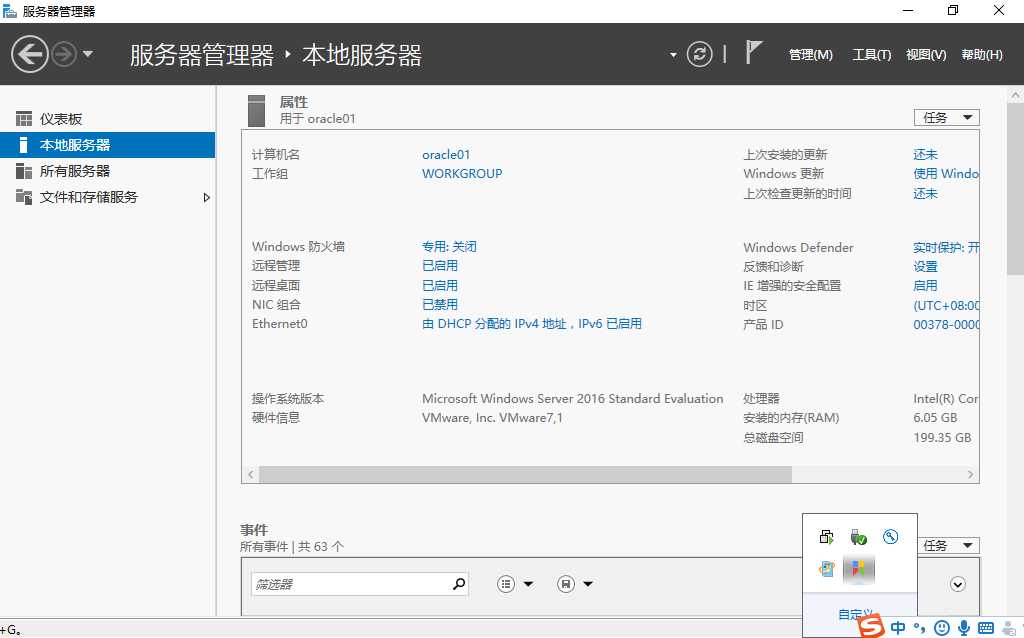Image resolution: width=1024 pixels, height=638 pixels.
Task: Click text Microsoft Windows Server 2016 Standard Evaluation
Action: [573, 398]
